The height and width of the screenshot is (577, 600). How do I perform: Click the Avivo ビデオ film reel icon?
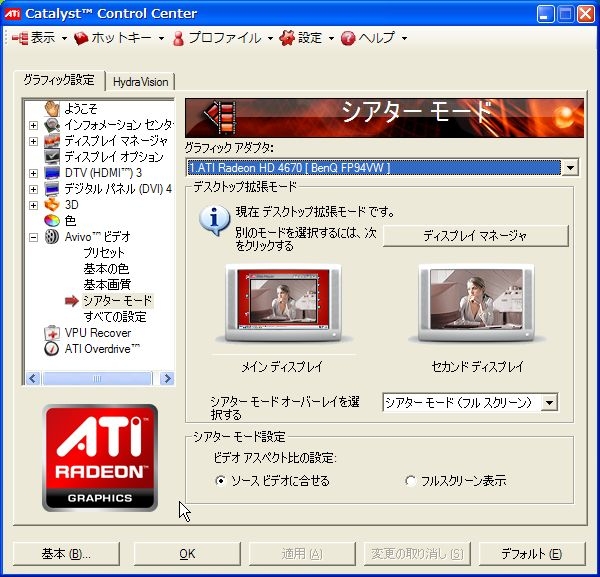[52, 237]
